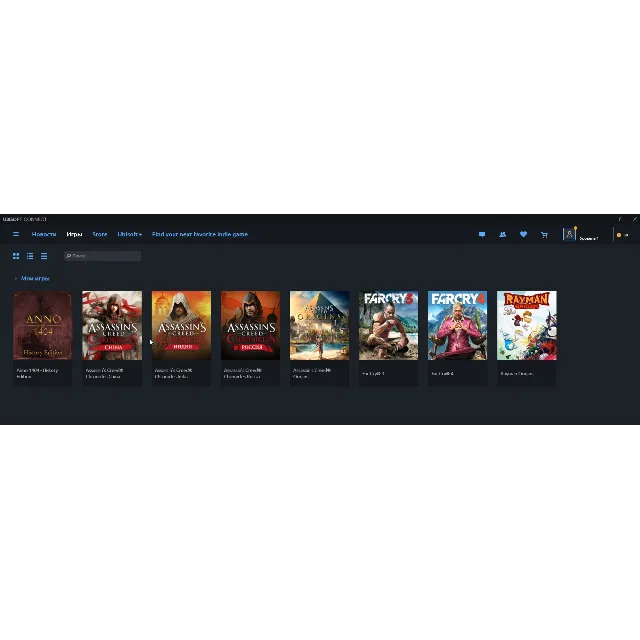Open the Far Cry 4 cover
Viewport: 640px width, 640px height.
click(458, 325)
